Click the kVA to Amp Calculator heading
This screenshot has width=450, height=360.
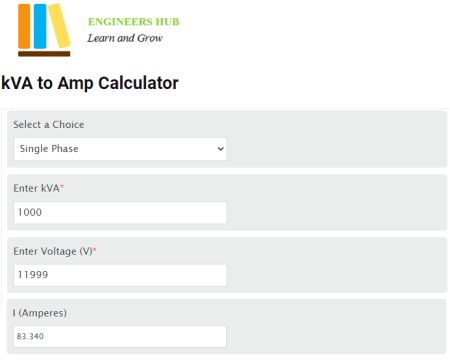90,83
